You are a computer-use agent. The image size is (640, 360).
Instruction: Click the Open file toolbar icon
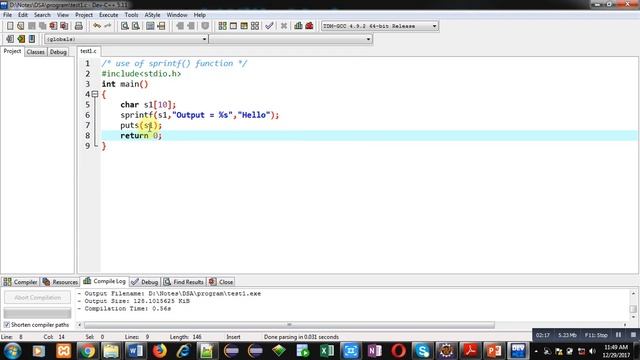[21, 26]
